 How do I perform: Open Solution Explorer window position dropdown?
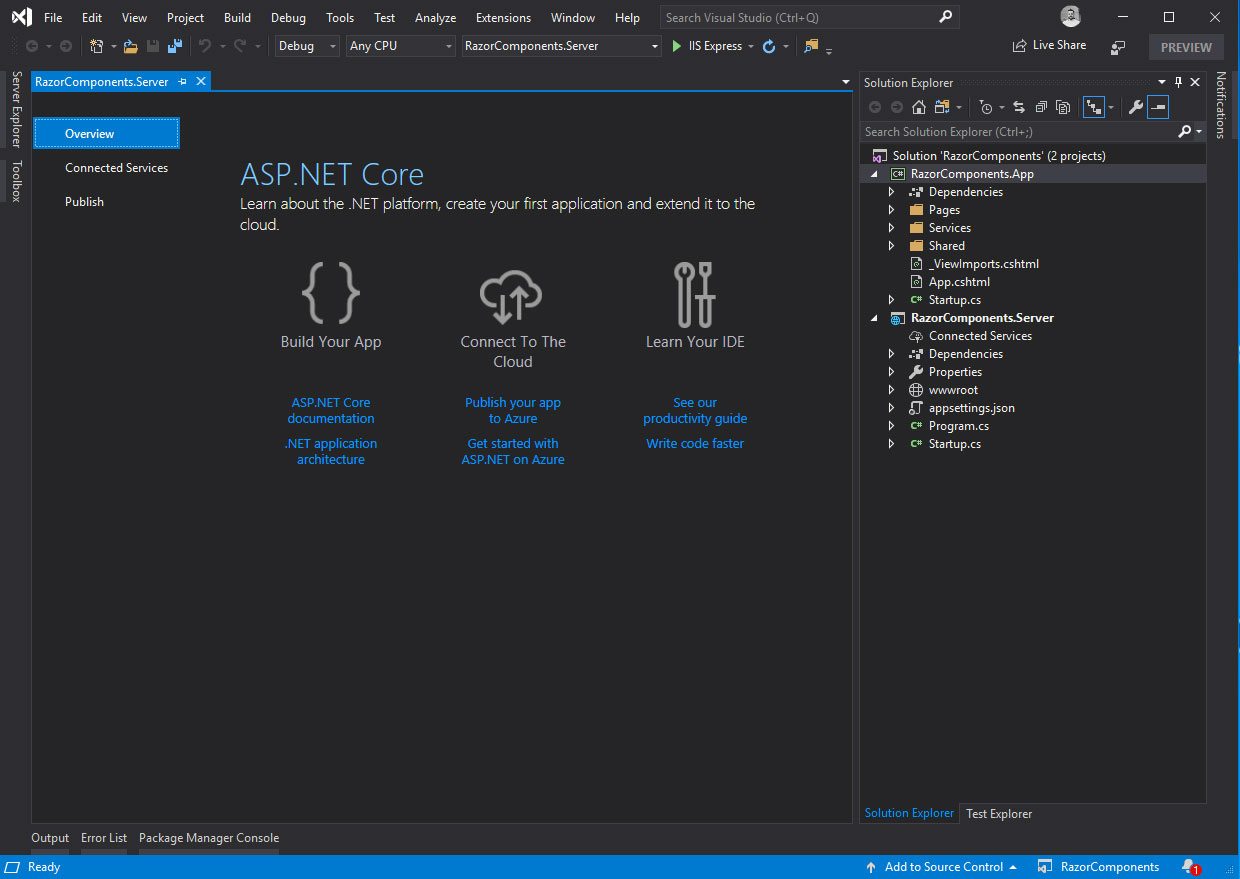coord(1162,82)
